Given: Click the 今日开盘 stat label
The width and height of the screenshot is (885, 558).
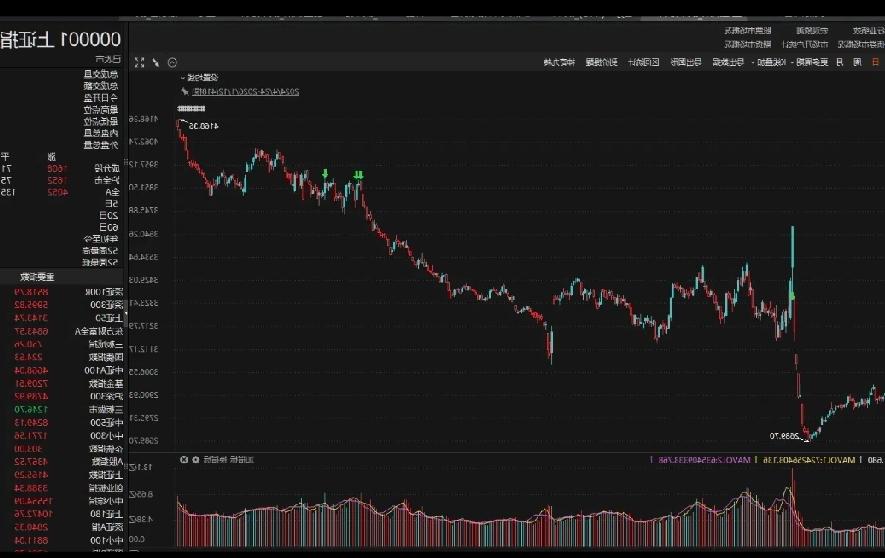Looking at the screenshot, I should [x=101, y=98].
